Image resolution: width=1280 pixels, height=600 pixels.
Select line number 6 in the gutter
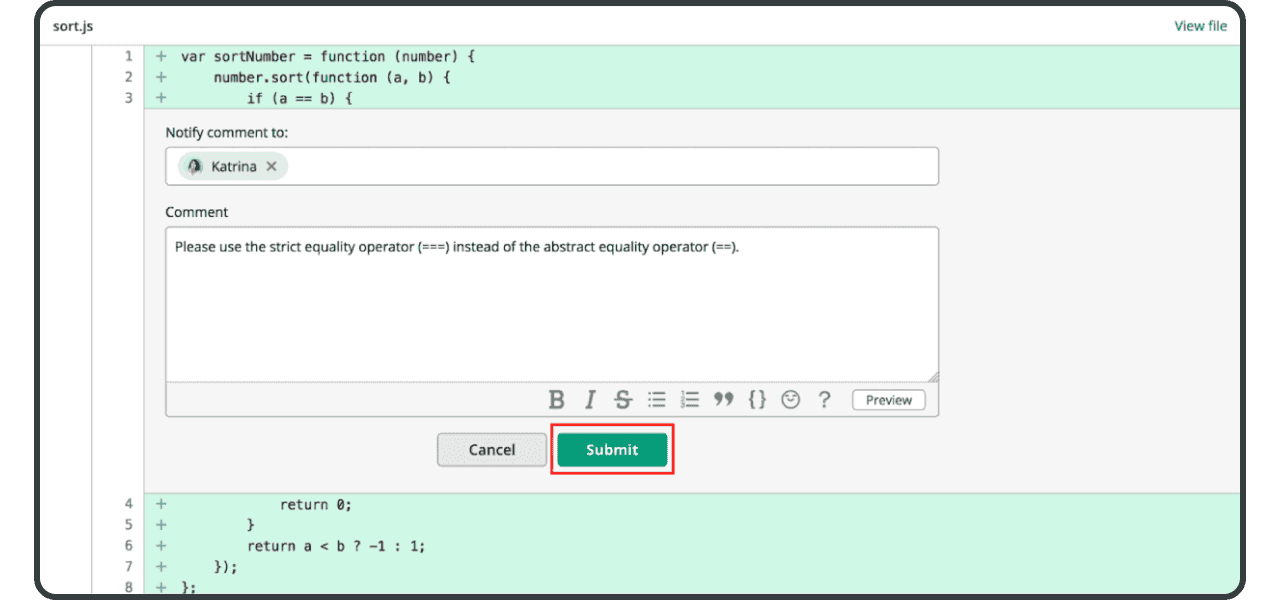pos(129,546)
